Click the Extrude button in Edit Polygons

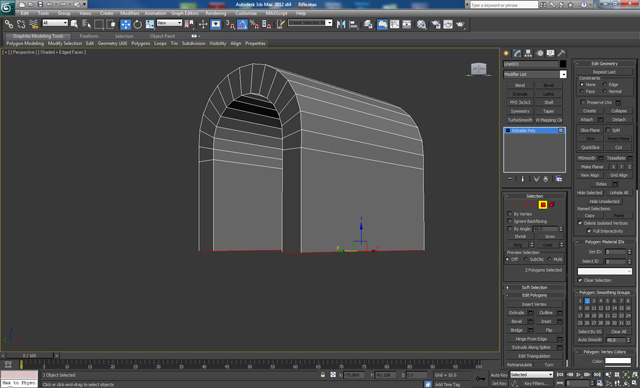click(x=517, y=313)
